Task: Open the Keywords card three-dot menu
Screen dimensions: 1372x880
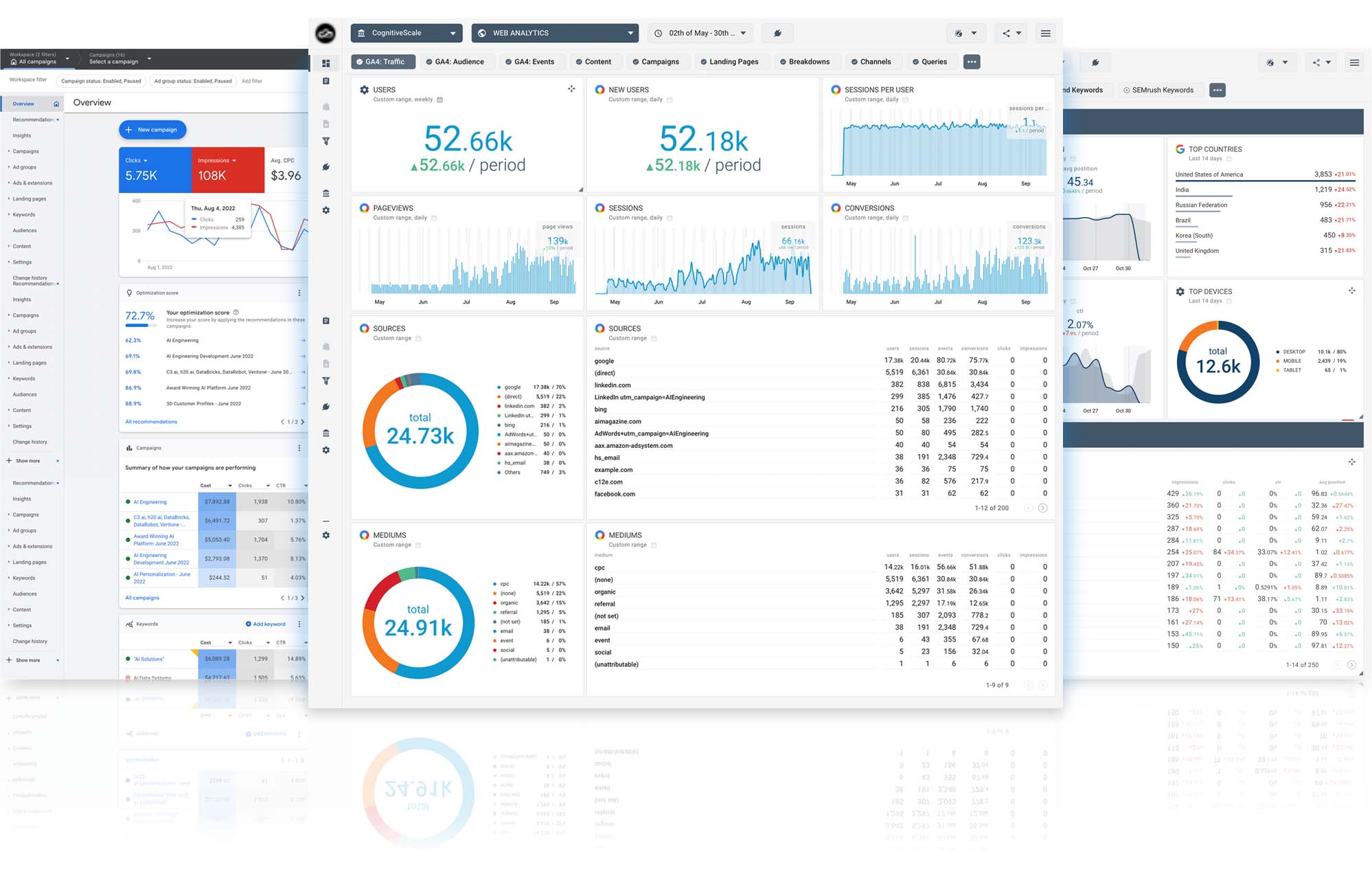Action: point(299,624)
